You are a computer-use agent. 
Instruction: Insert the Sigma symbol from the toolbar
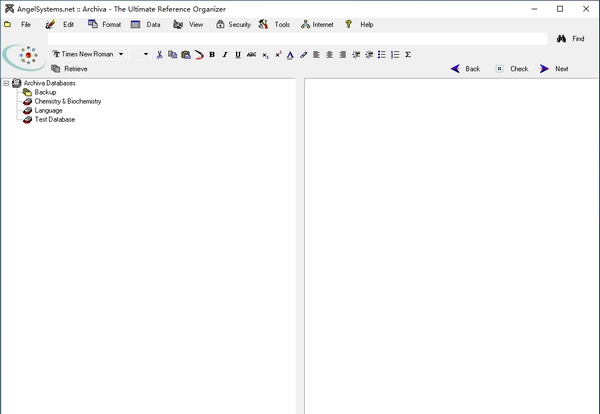[x=408, y=55]
